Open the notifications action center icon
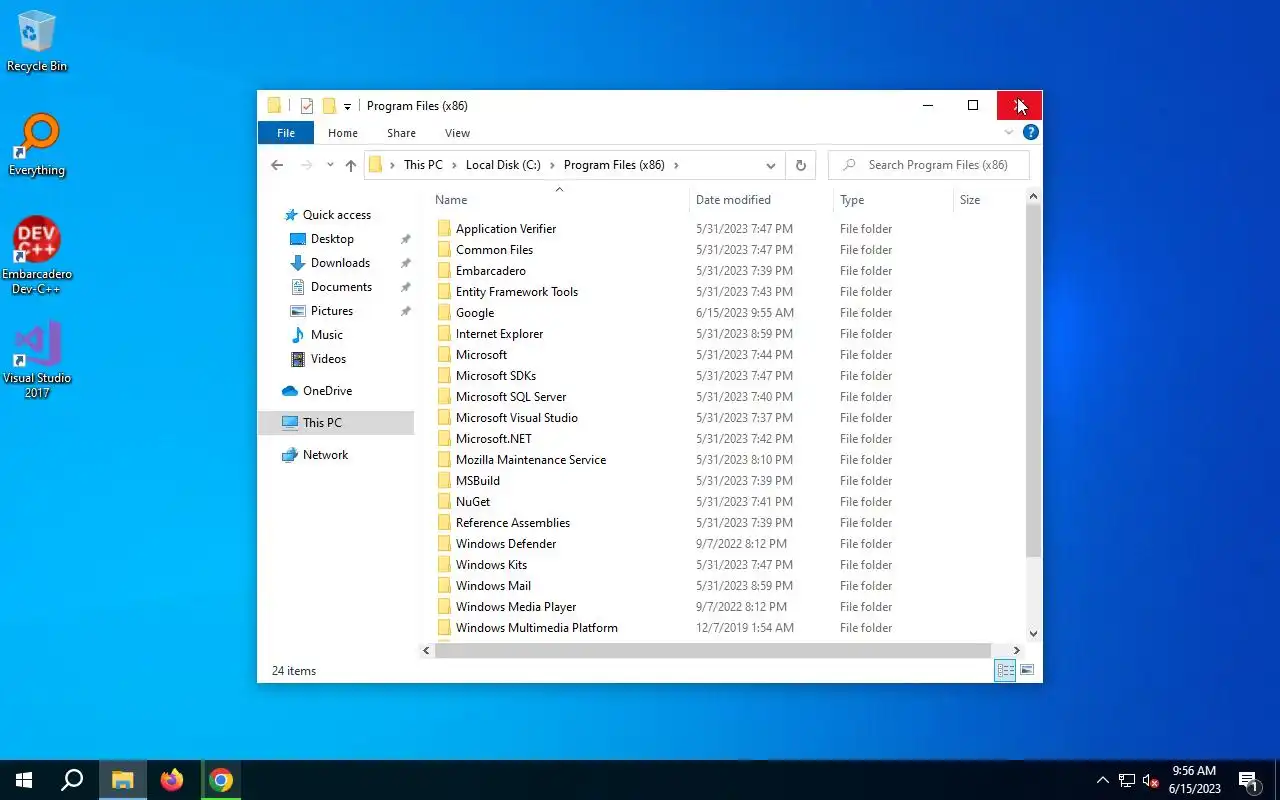The image size is (1280, 800). point(1249,780)
